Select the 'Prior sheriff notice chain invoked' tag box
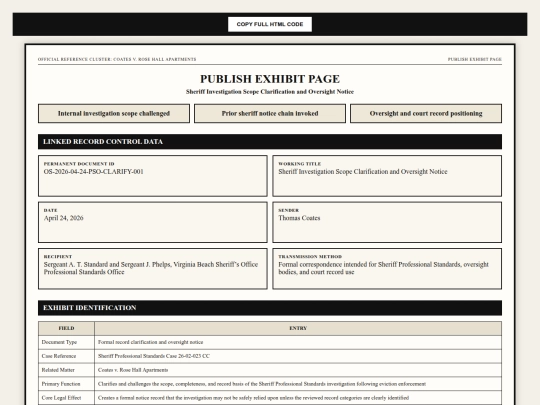The height and width of the screenshot is (405, 540). tap(270, 113)
